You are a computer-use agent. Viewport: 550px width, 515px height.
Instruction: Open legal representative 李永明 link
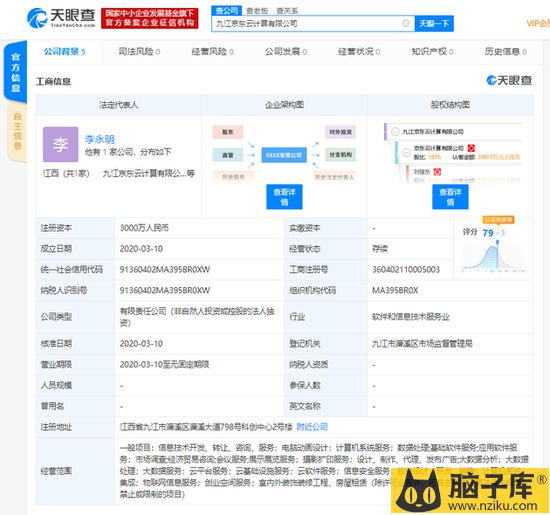(100, 139)
